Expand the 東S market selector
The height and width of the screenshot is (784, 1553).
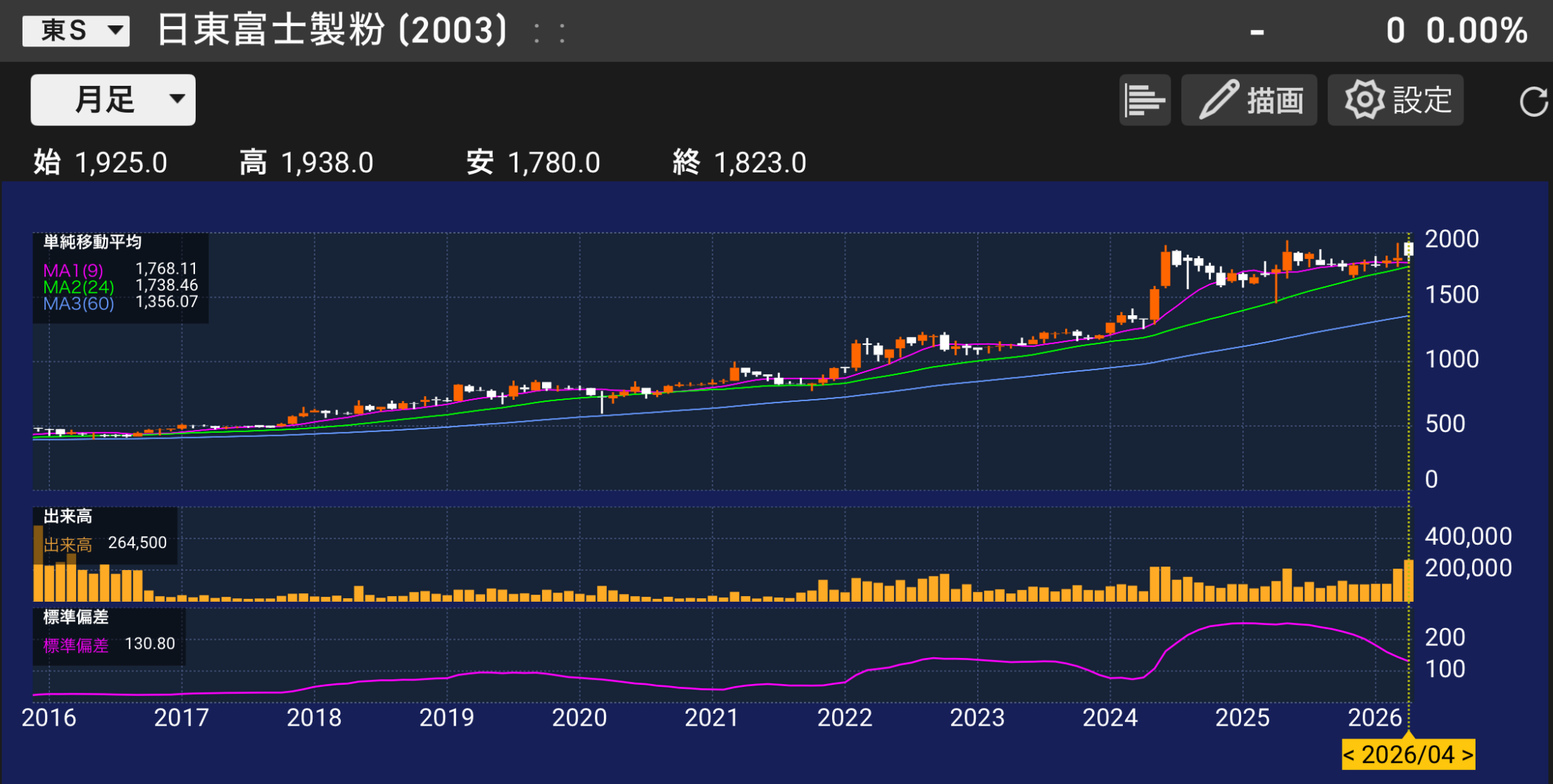point(76,31)
